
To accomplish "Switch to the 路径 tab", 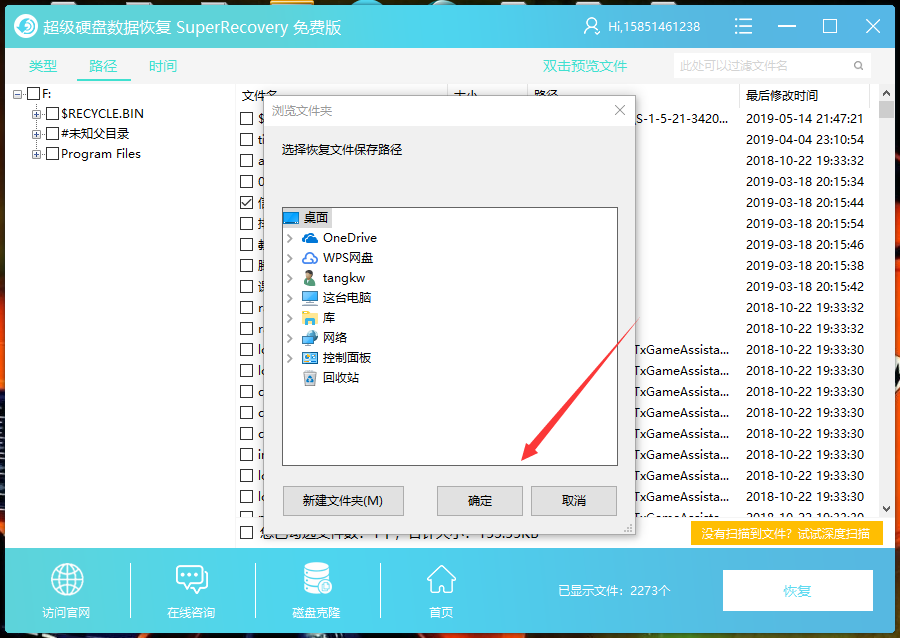I will [103, 66].
